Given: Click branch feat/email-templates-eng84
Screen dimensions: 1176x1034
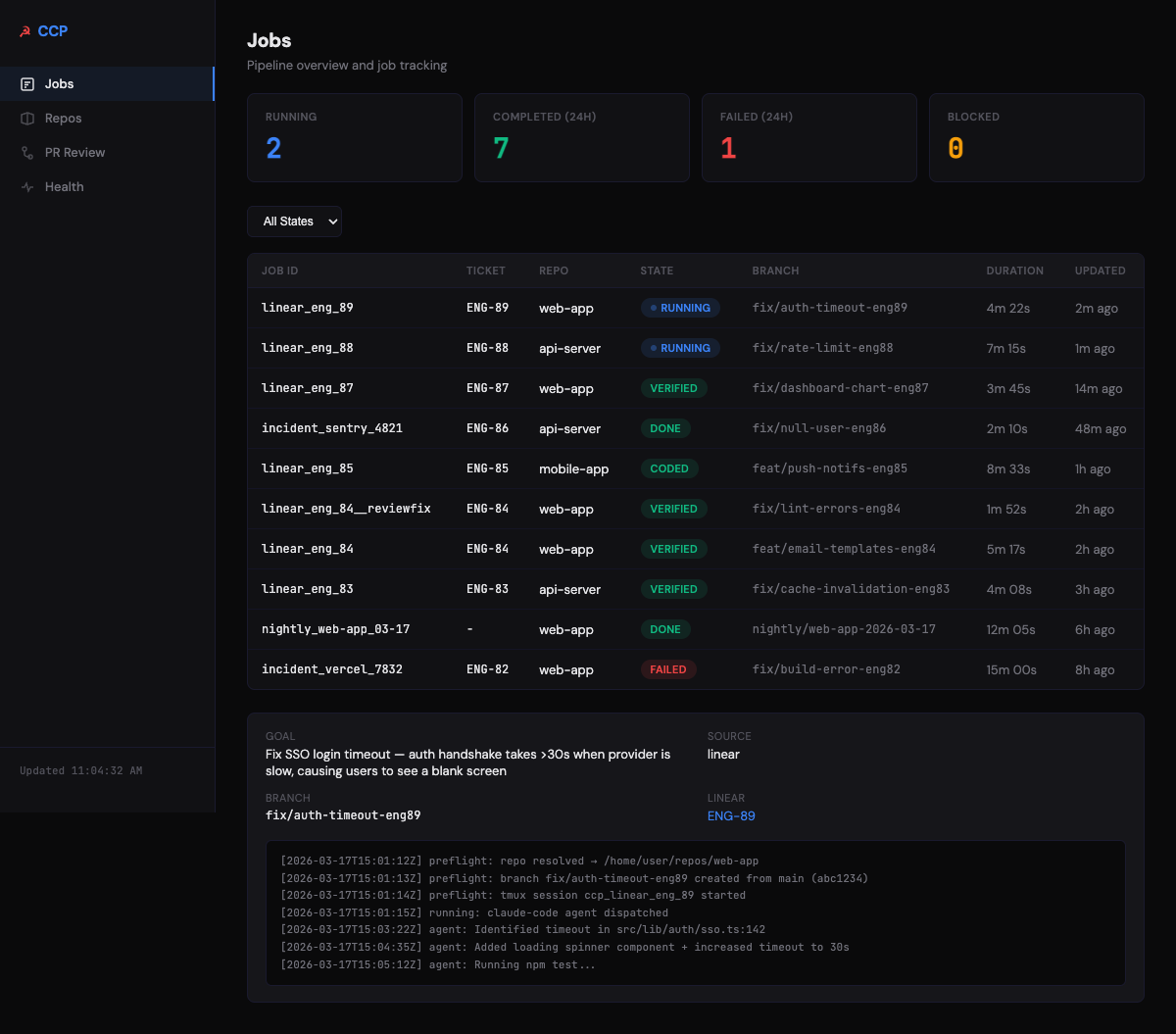Looking at the screenshot, I should [844, 549].
